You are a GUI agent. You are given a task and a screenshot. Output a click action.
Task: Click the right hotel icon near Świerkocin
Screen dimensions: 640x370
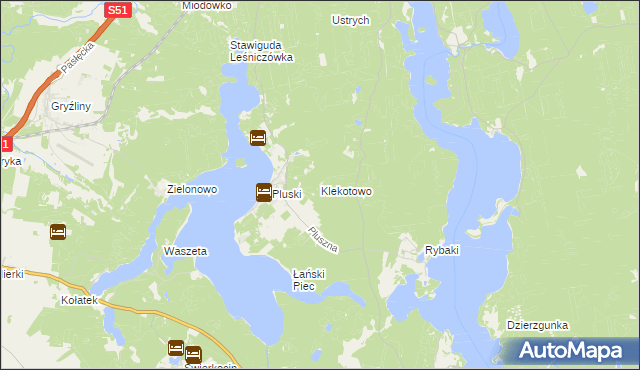(193, 355)
